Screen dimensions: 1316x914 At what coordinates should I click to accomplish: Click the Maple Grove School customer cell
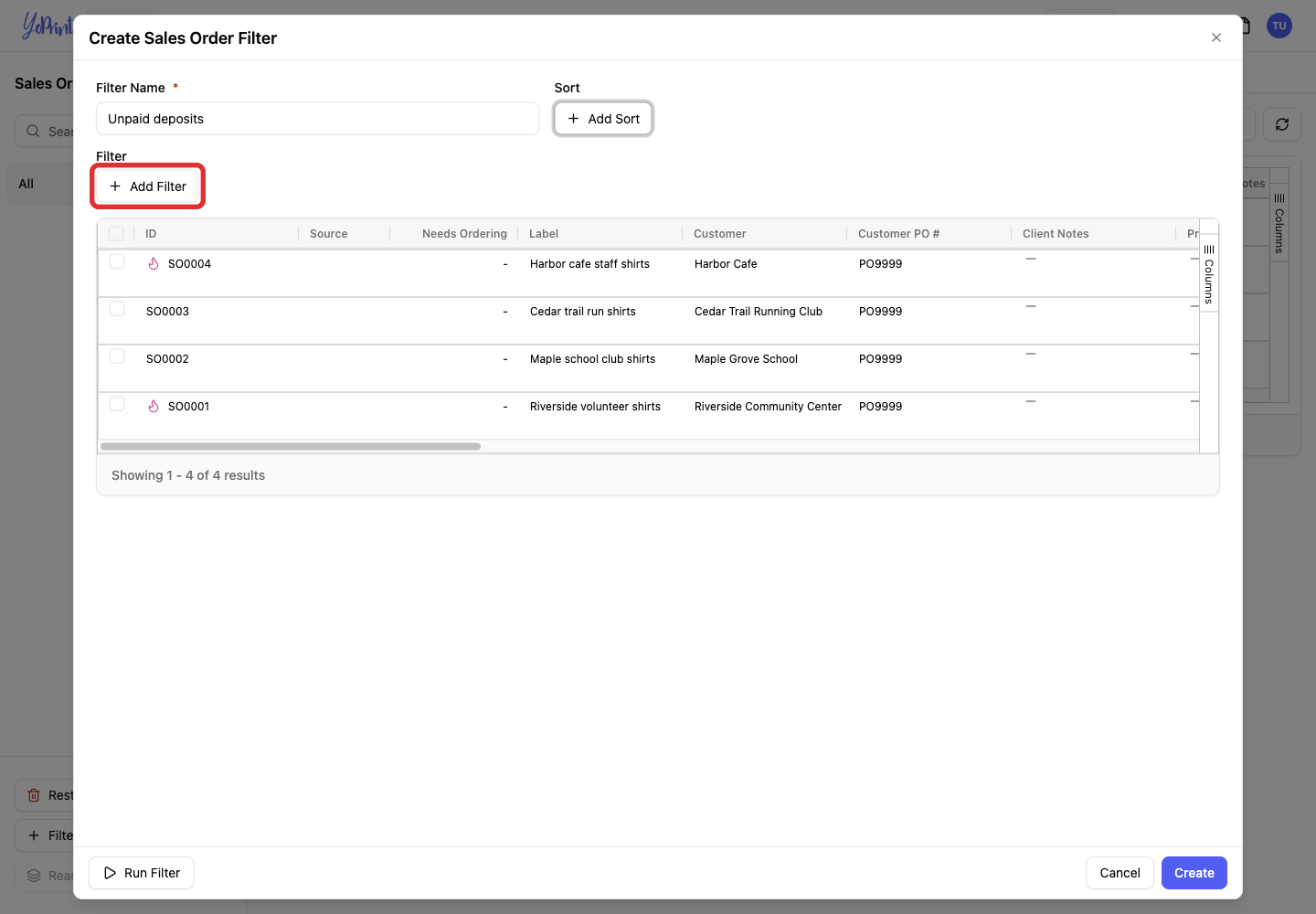(746, 359)
